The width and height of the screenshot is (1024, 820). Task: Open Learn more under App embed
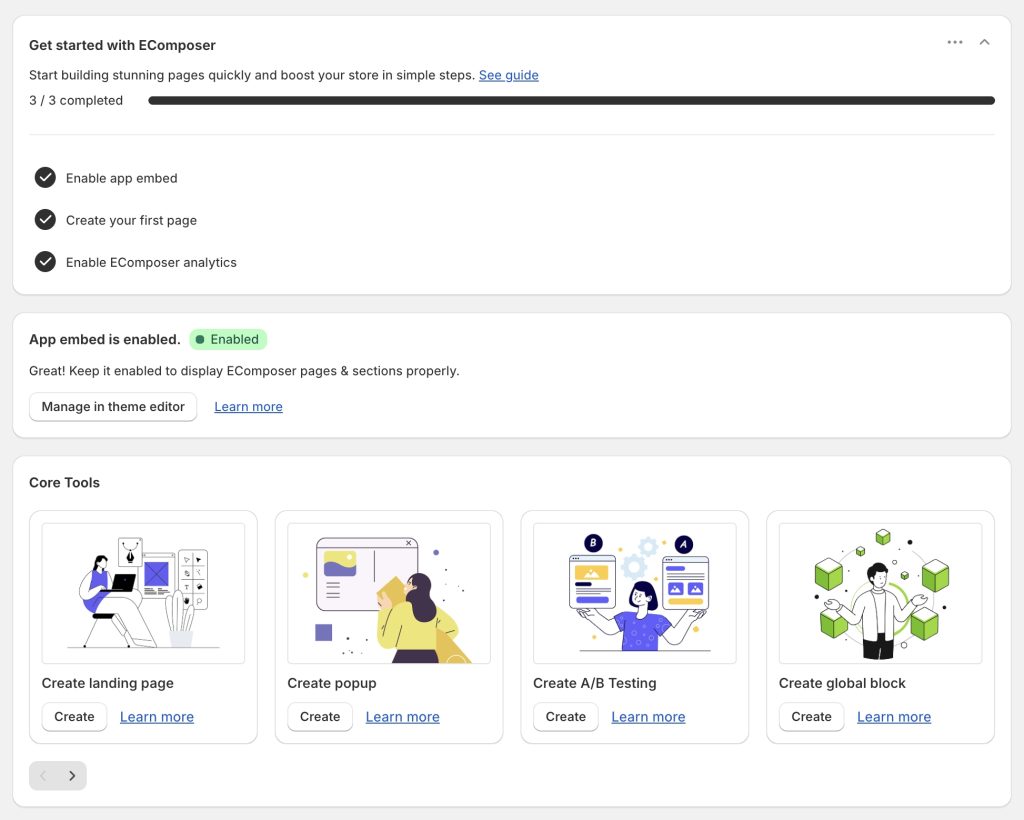click(248, 407)
